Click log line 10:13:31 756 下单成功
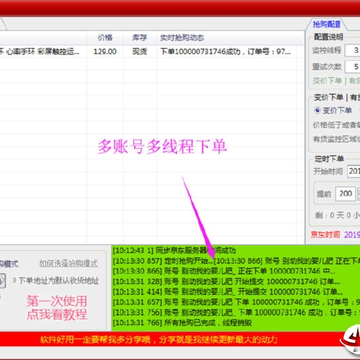Image resolution: width=360 pixels, height=360 pixels. pos(236,313)
